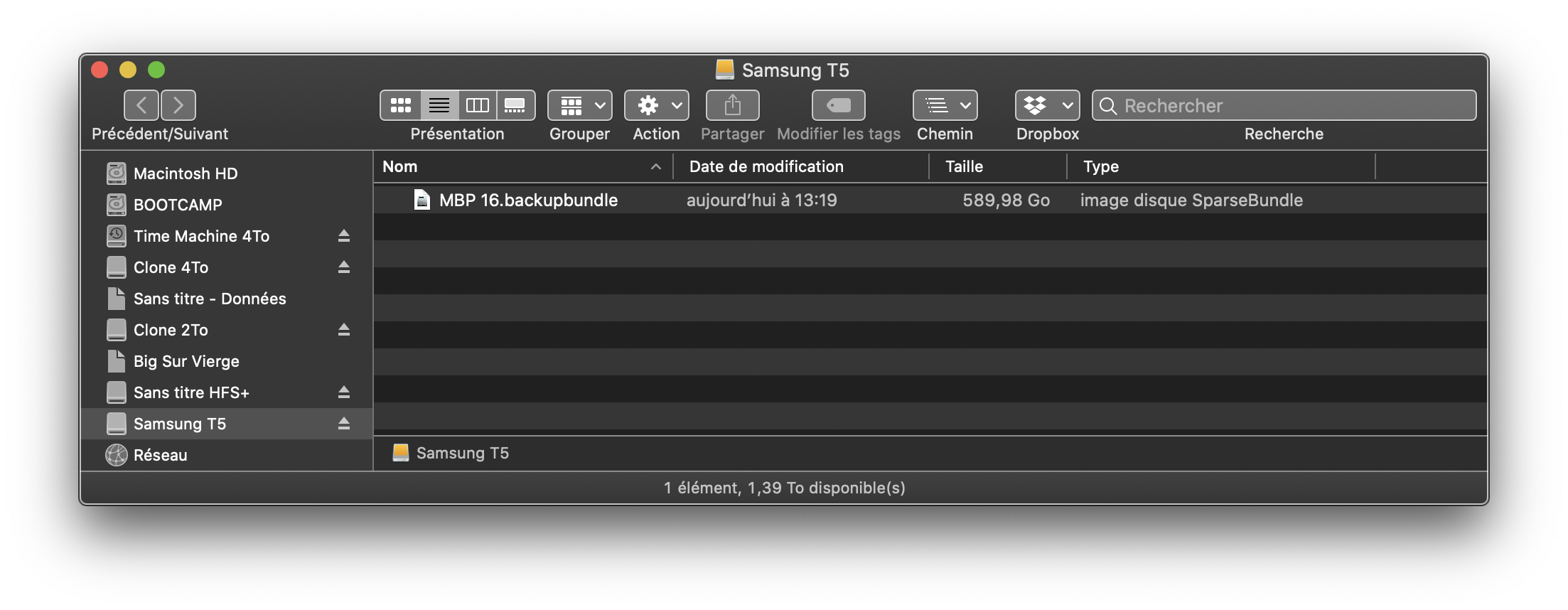The image size is (1568, 610).
Task: Open Time Machine 4To in sidebar
Action: [227, 236]
